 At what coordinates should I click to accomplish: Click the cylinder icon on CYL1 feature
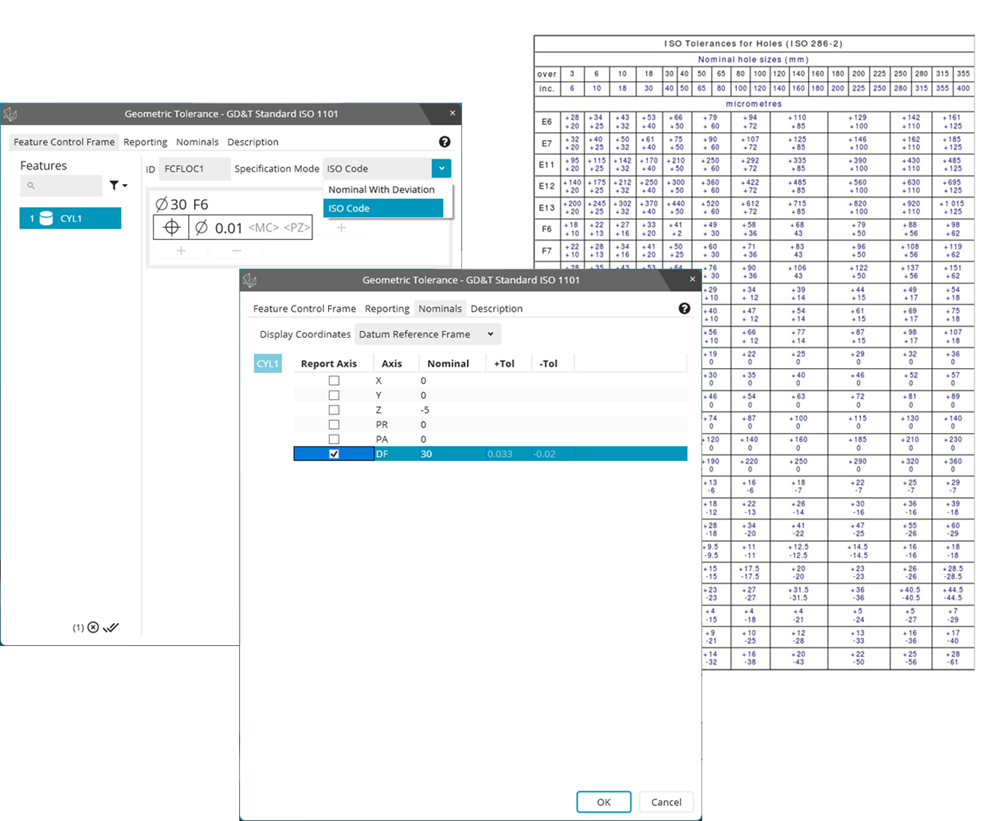46,218
